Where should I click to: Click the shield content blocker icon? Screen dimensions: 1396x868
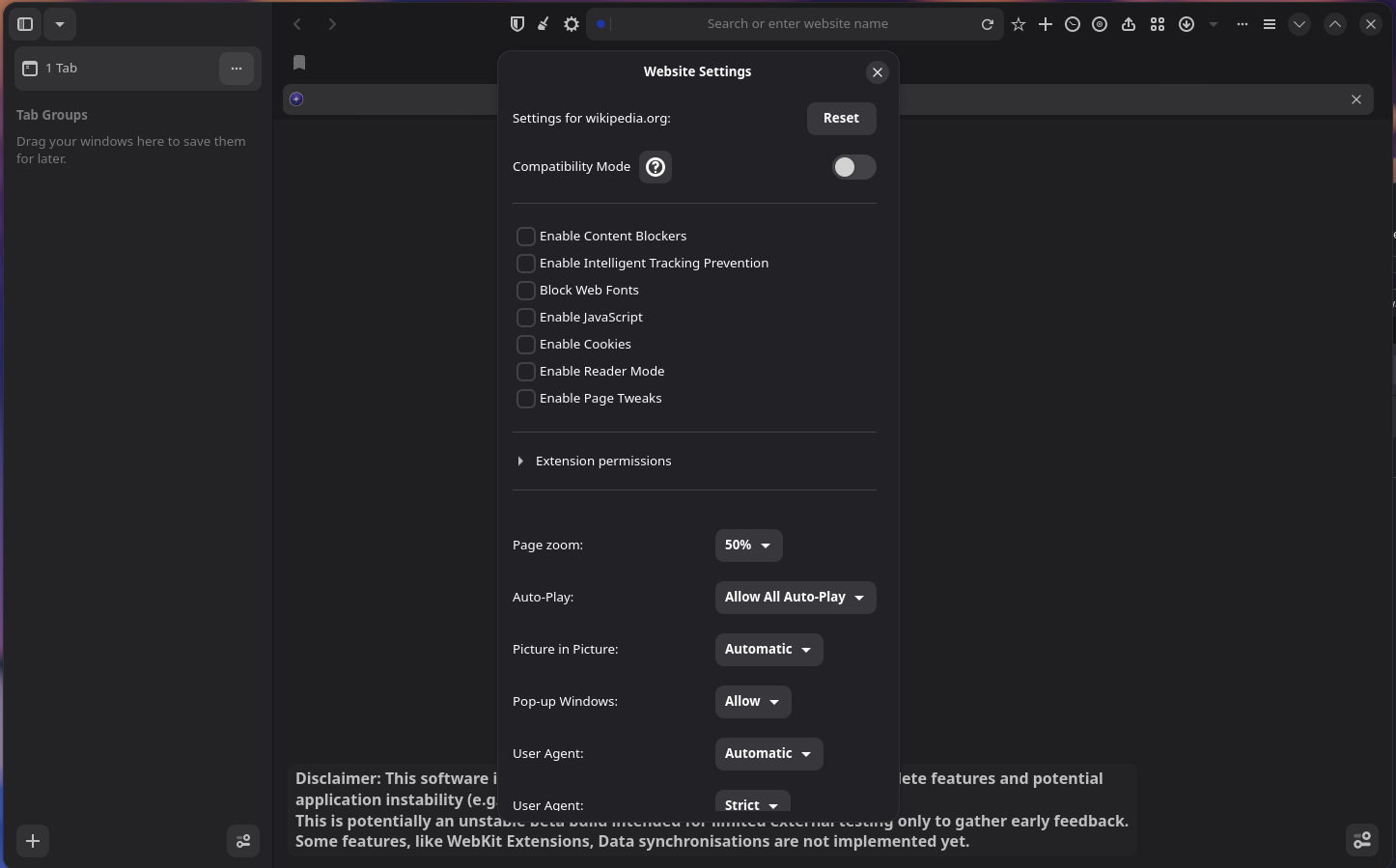coord(517,24)
